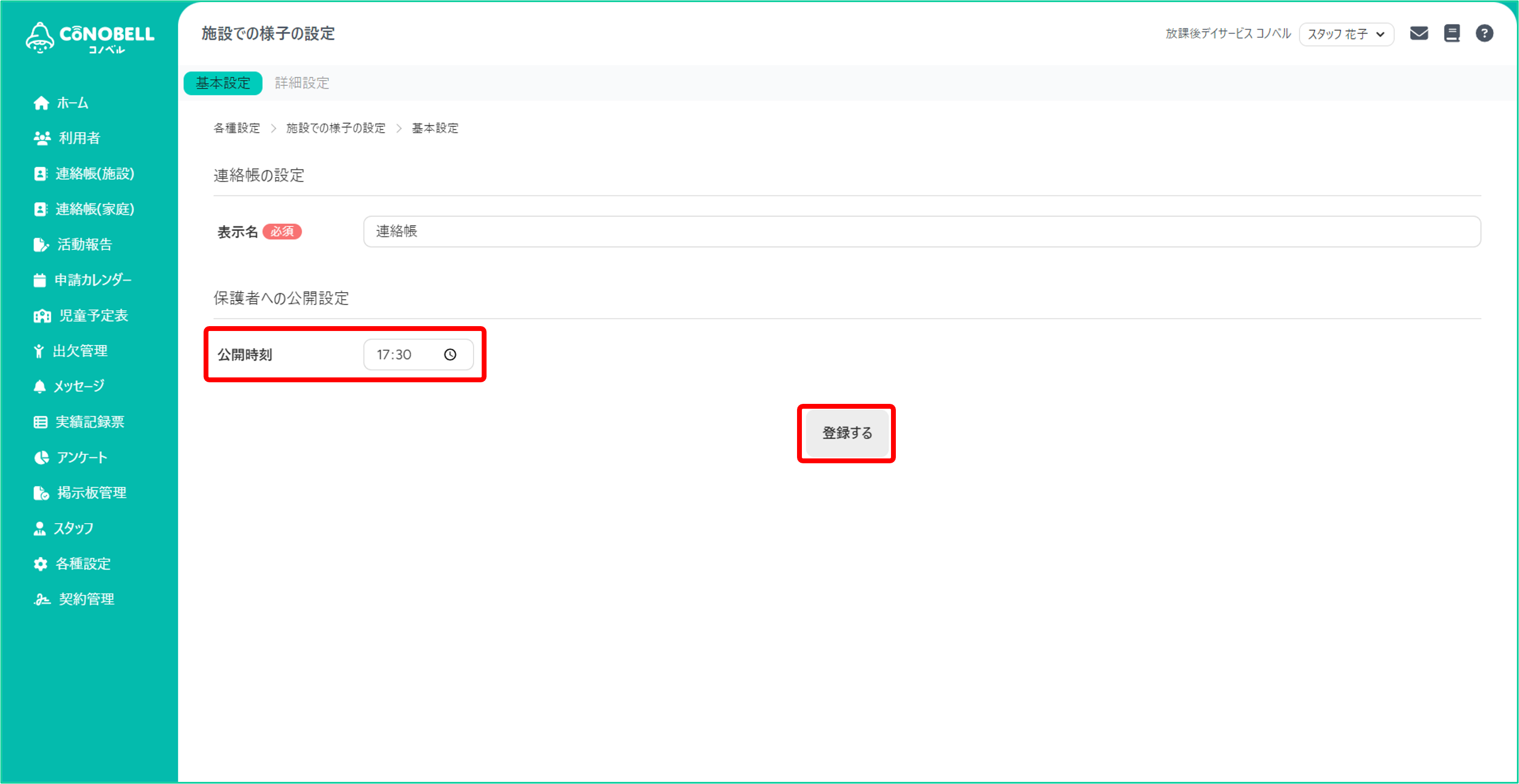Click the person icon beside スタッフ
Image resolution: width=1519 pixels, height=784 pixels.
(39, 529)
